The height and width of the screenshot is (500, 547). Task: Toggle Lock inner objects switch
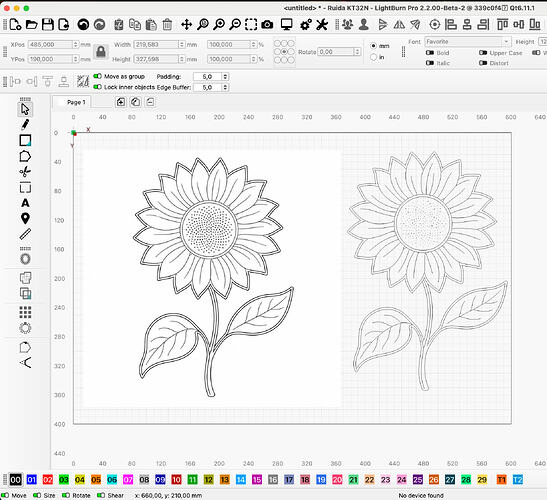98,87
